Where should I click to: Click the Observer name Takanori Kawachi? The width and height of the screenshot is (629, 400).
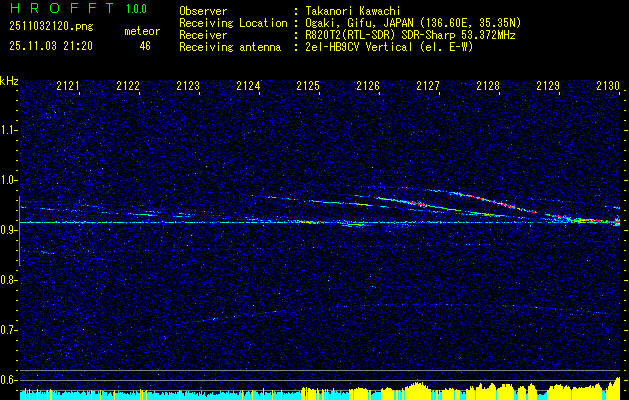click(x=353, y=11)
